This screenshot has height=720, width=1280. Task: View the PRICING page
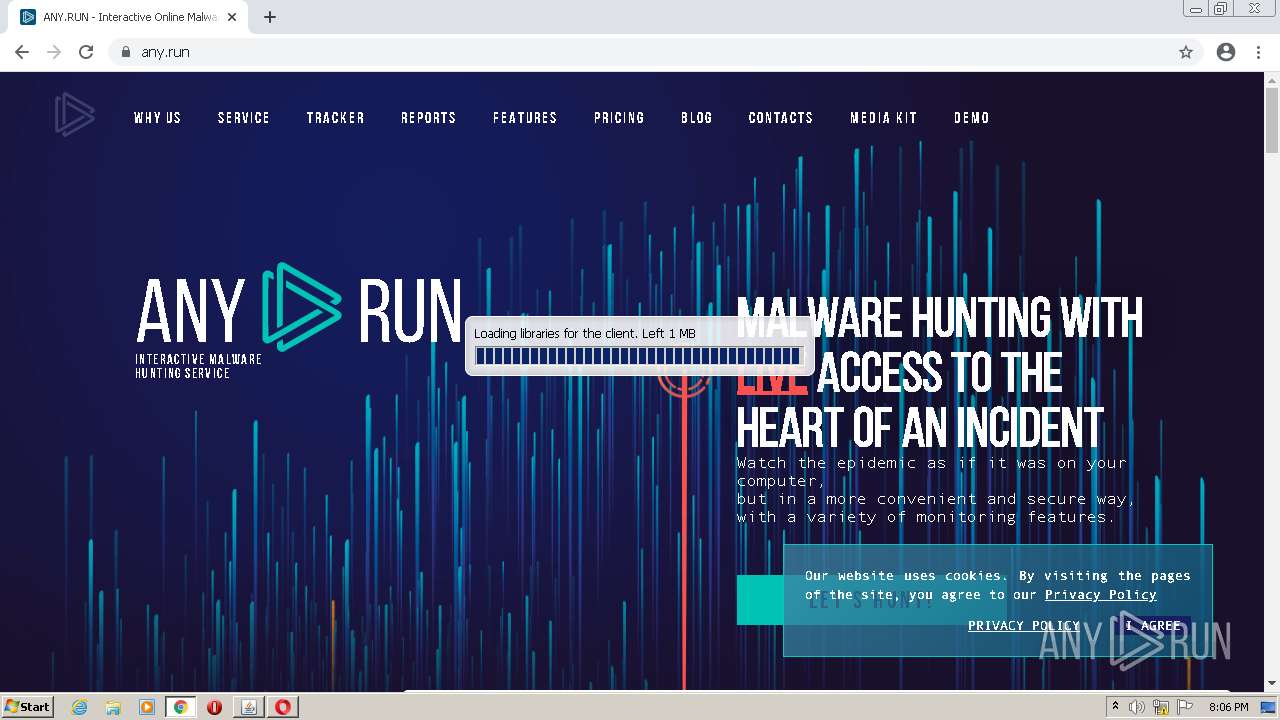[619, 118]
